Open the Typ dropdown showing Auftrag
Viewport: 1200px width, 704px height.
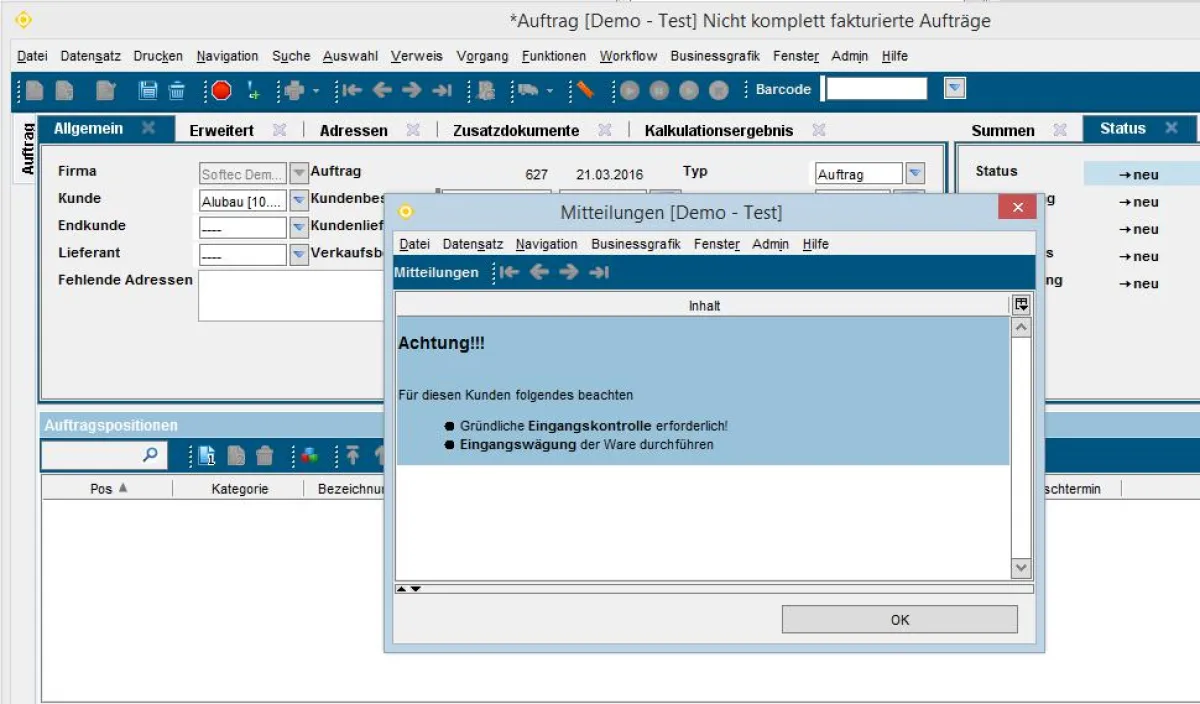click(x=913, y=172)
